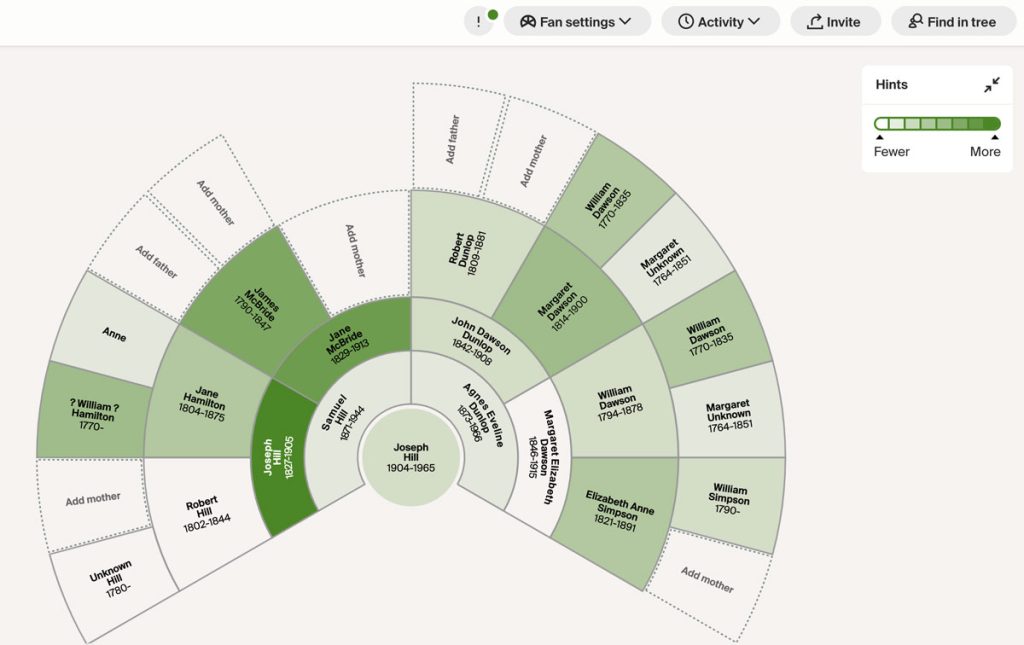
Task: Click the fan wheel icon beside Fan settings
Action: pyautogui.click(x=528, y=21)
